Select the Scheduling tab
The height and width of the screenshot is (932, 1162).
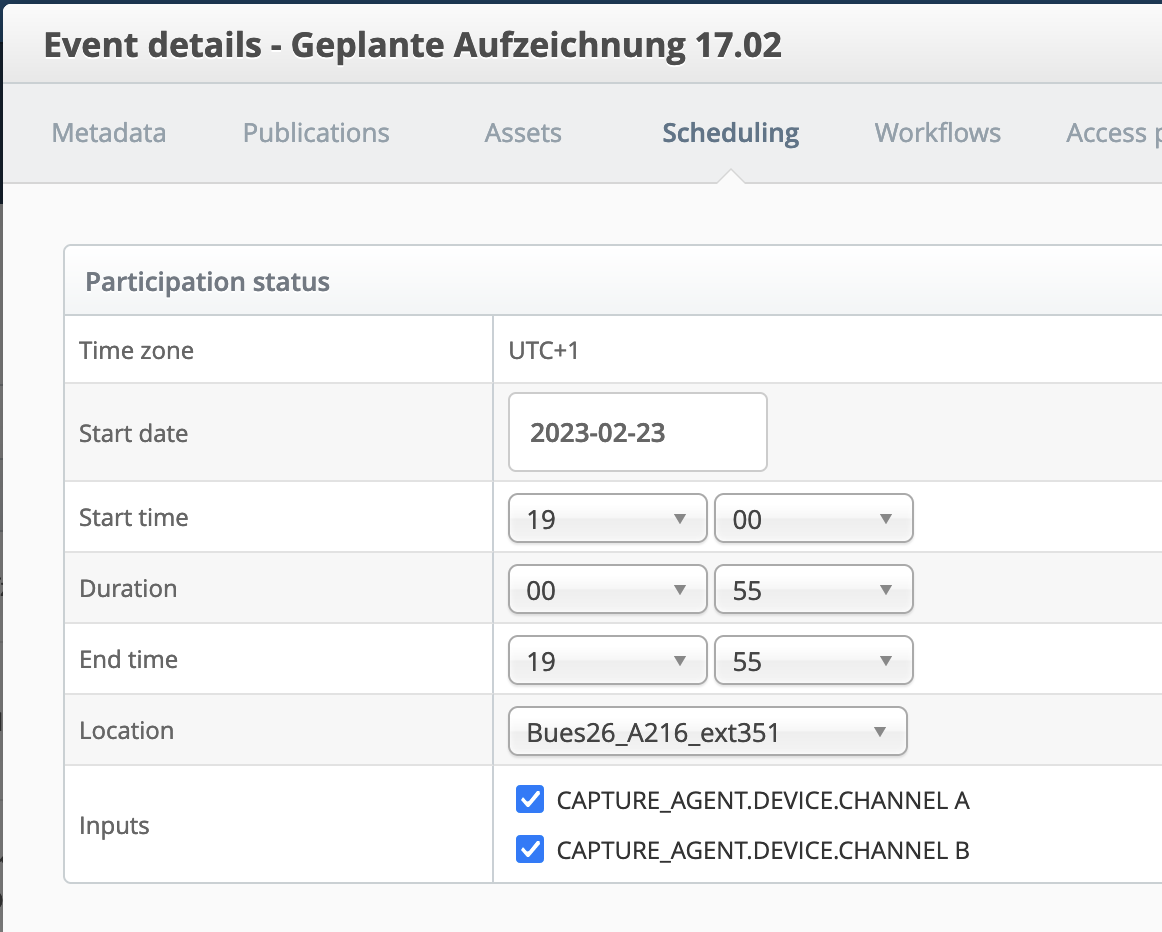pos(729,133)
